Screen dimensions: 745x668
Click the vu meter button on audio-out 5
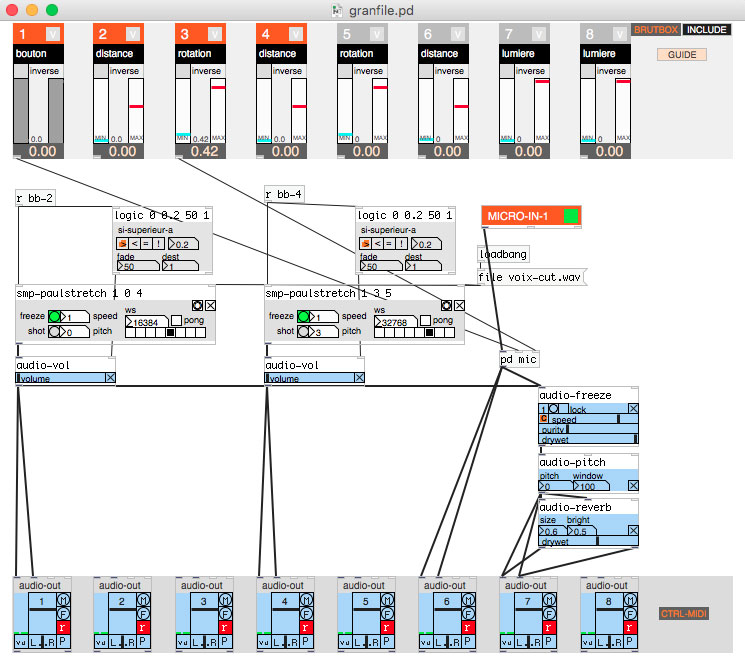344,642
